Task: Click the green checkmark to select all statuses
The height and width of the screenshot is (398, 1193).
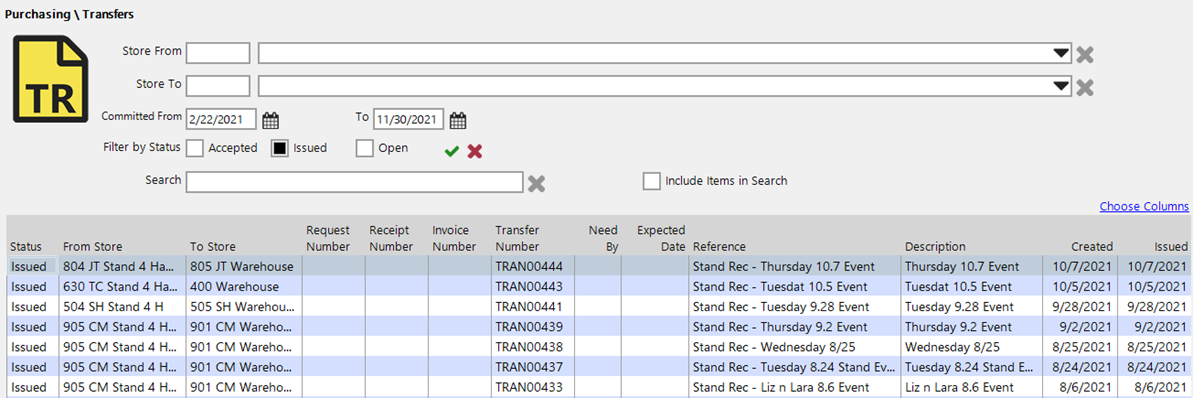Action: 452,151
